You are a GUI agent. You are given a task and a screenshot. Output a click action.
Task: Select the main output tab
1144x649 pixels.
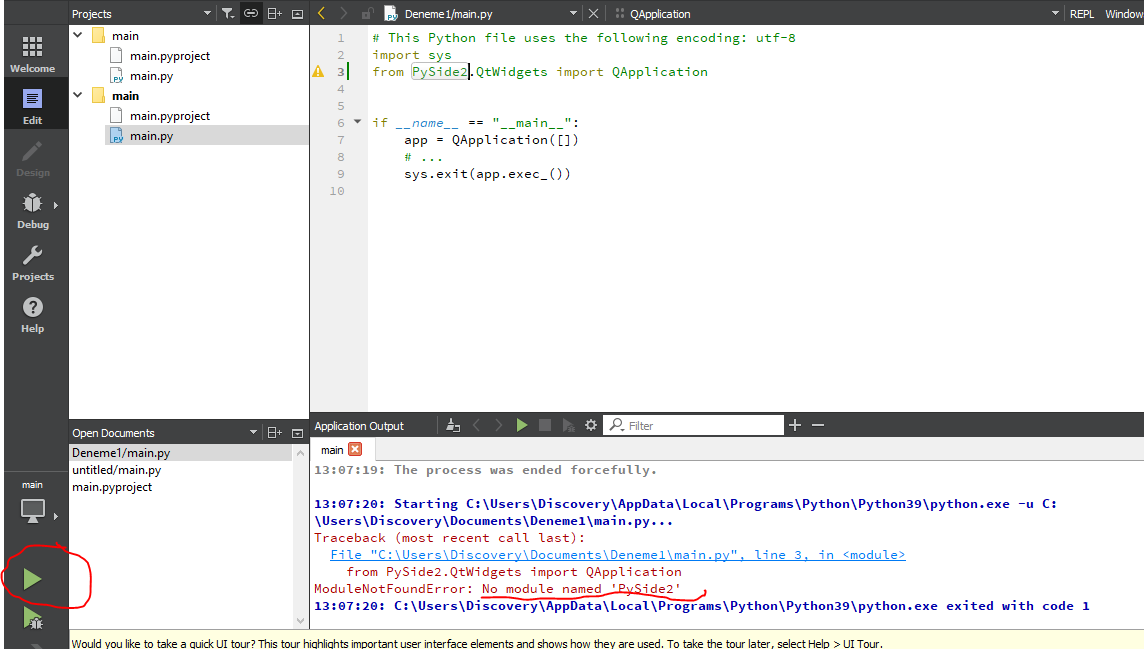click(332, 450)
